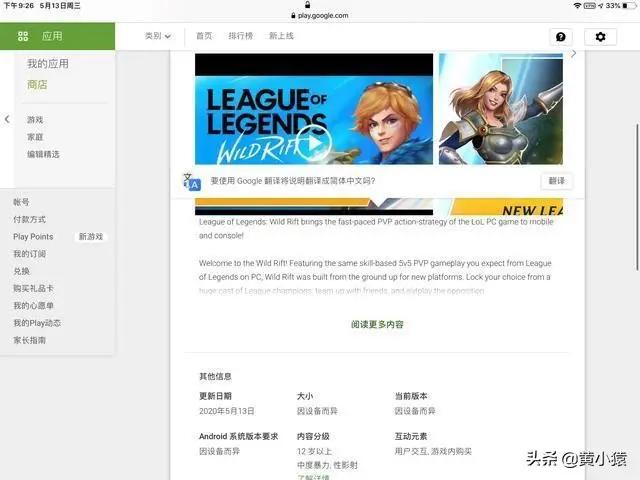Open the Lux character screenshot thumbnail

(501, 109)
